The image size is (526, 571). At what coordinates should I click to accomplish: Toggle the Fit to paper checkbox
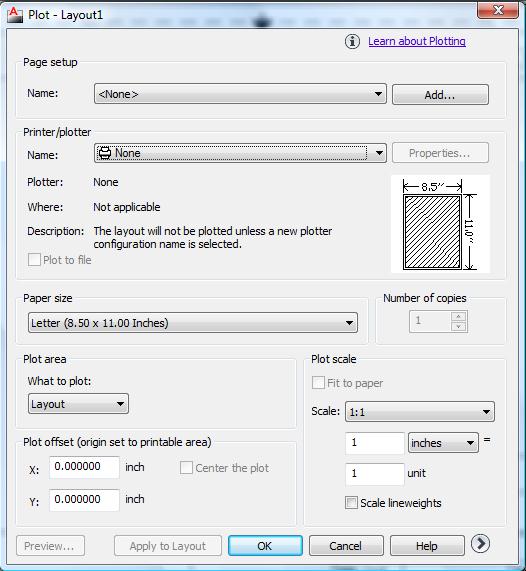[318, 383]
